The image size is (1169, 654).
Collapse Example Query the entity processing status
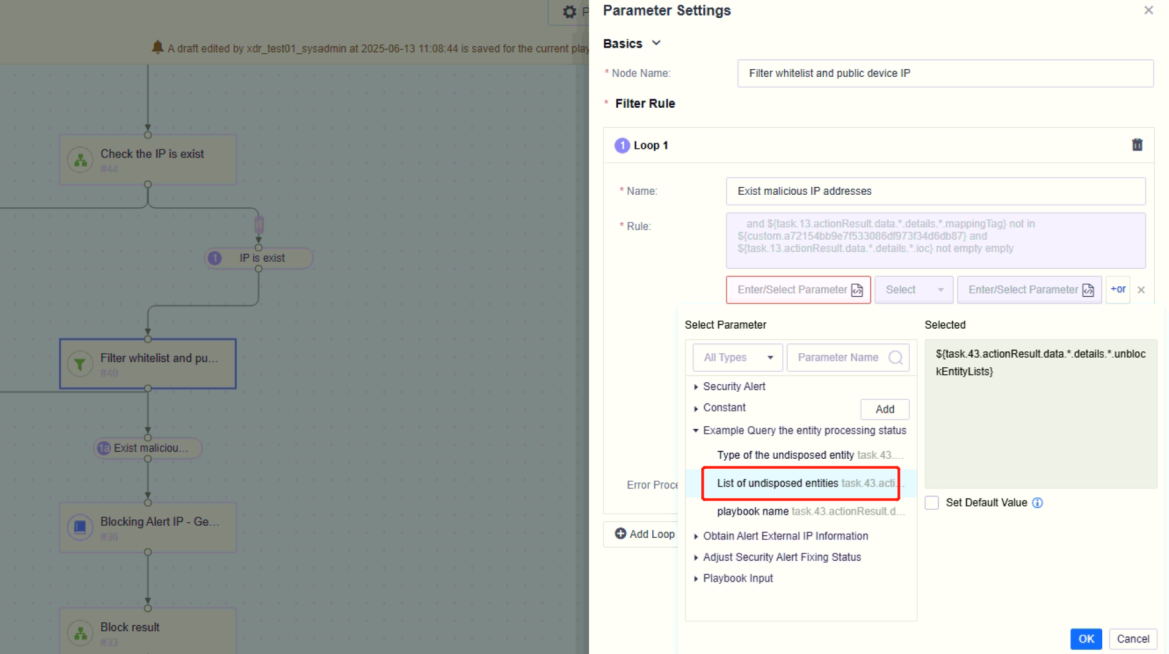[x=696, y=431]
